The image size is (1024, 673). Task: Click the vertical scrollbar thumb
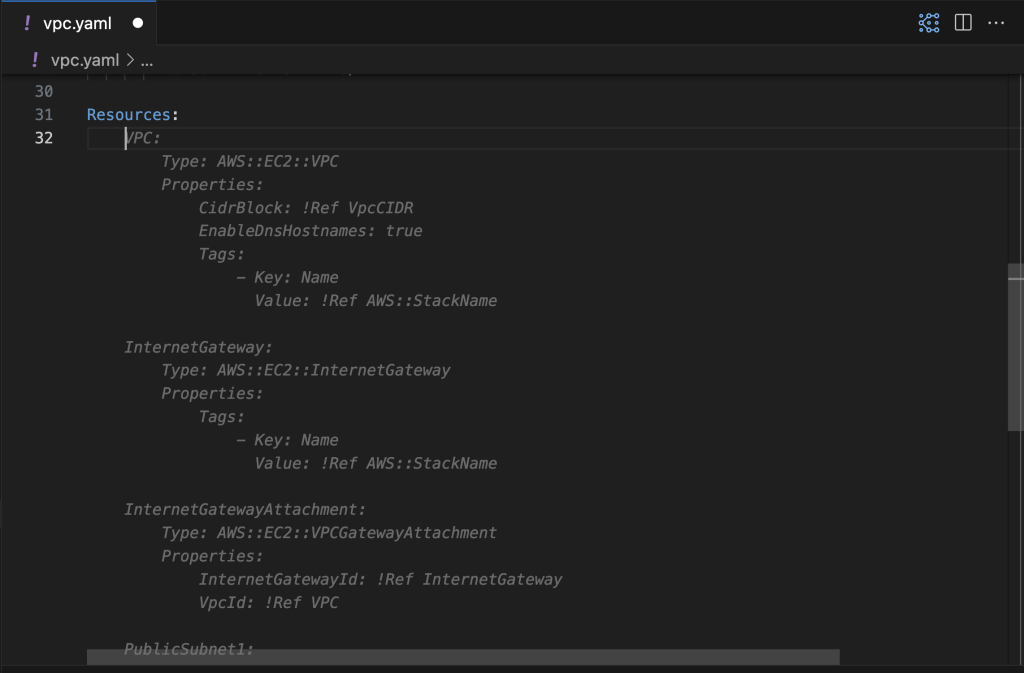(x=1016, y=347)
